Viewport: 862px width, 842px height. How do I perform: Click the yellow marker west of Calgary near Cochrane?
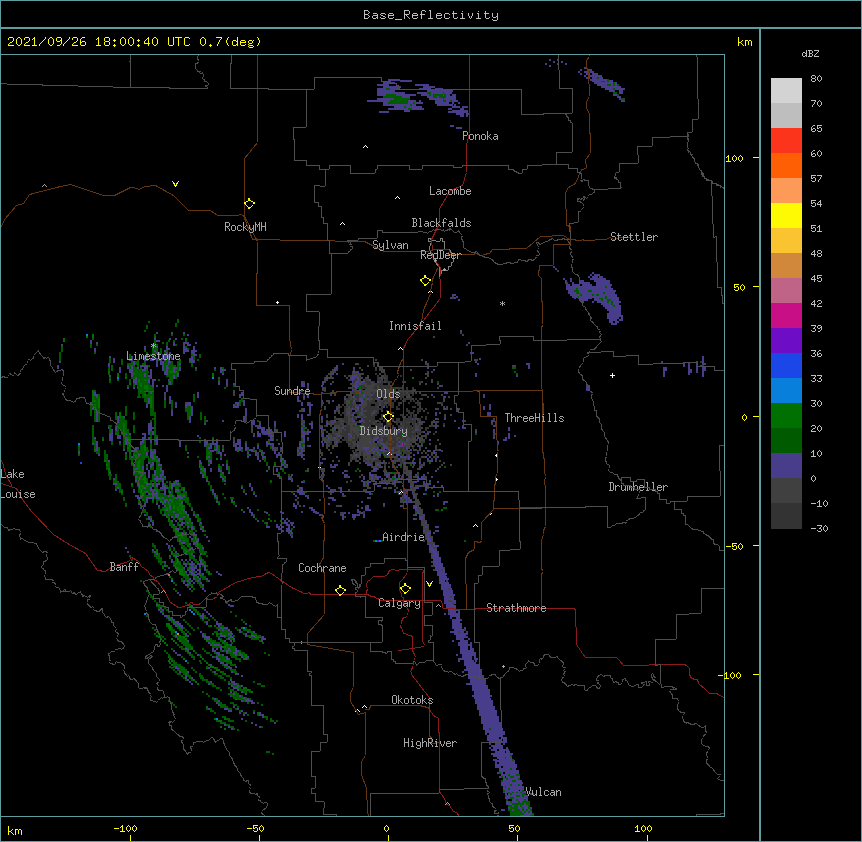pyautogui.click(x=340, y=590)
